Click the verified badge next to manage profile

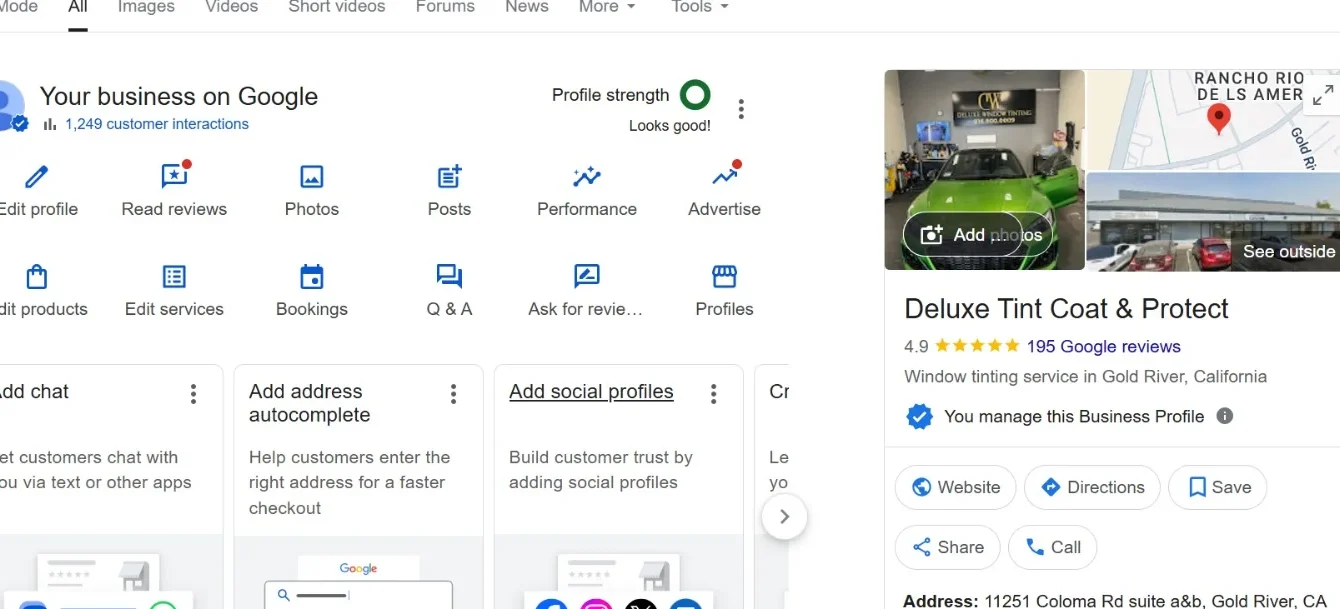919,416
